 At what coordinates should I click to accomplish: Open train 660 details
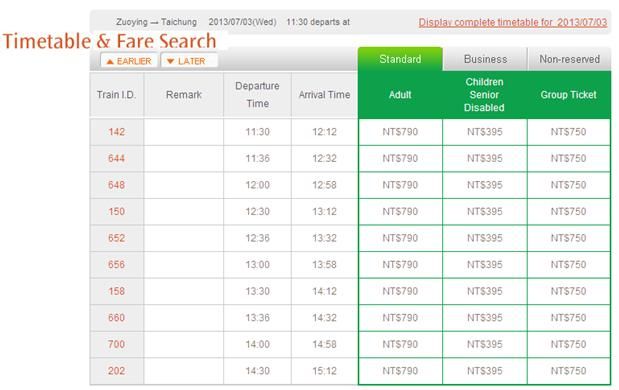tap(116, 318)
